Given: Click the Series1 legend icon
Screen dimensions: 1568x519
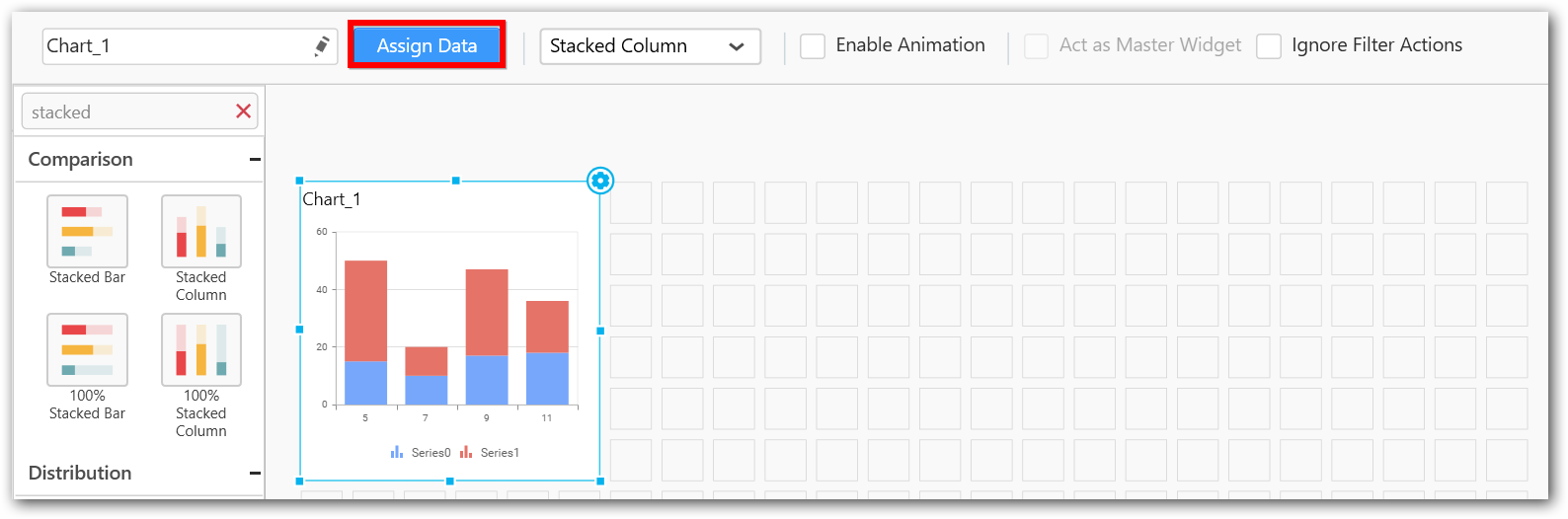Looking at the screenshot, I should (x=466, y=452).
